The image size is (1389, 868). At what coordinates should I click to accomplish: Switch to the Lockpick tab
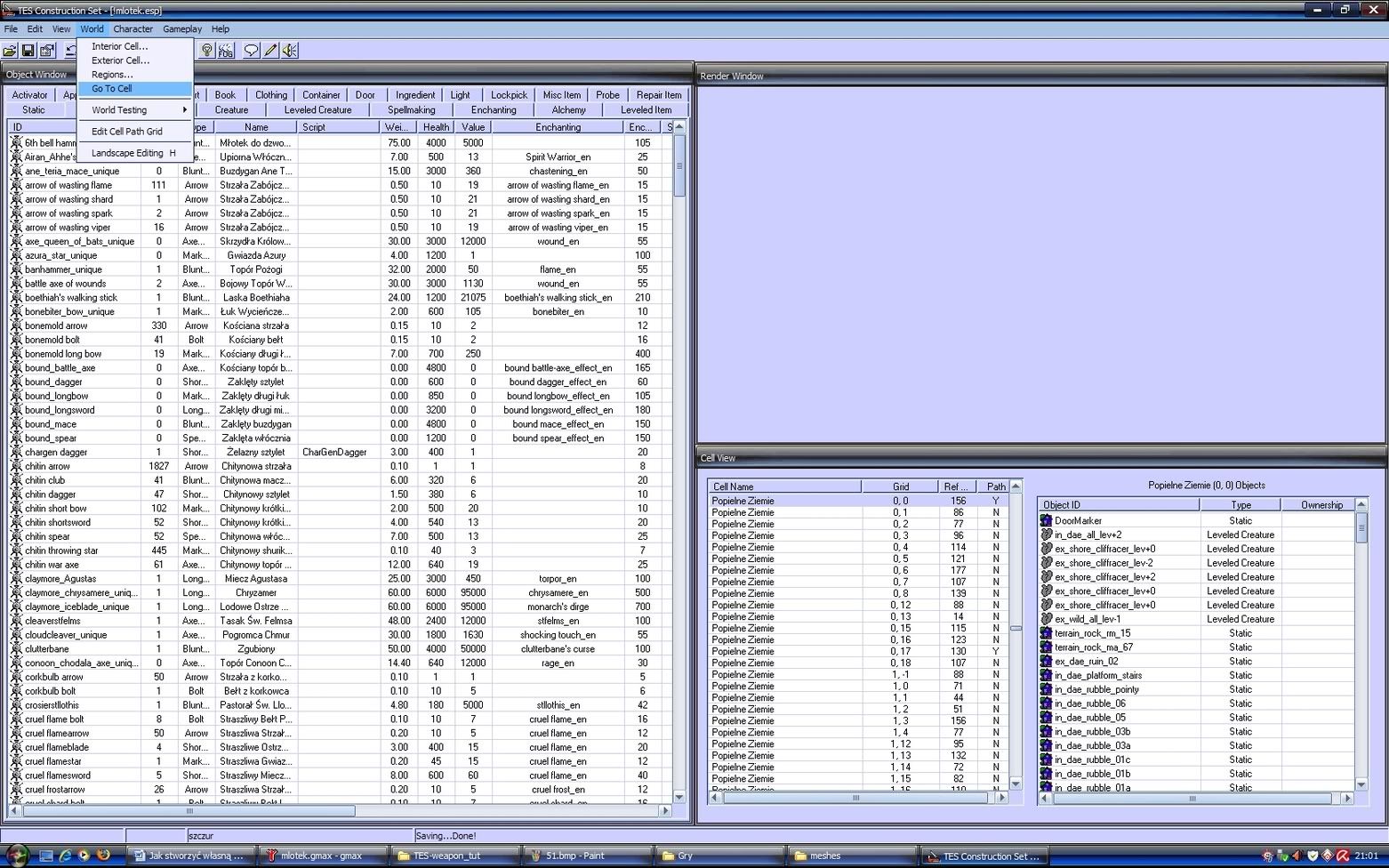click(510, 95)
